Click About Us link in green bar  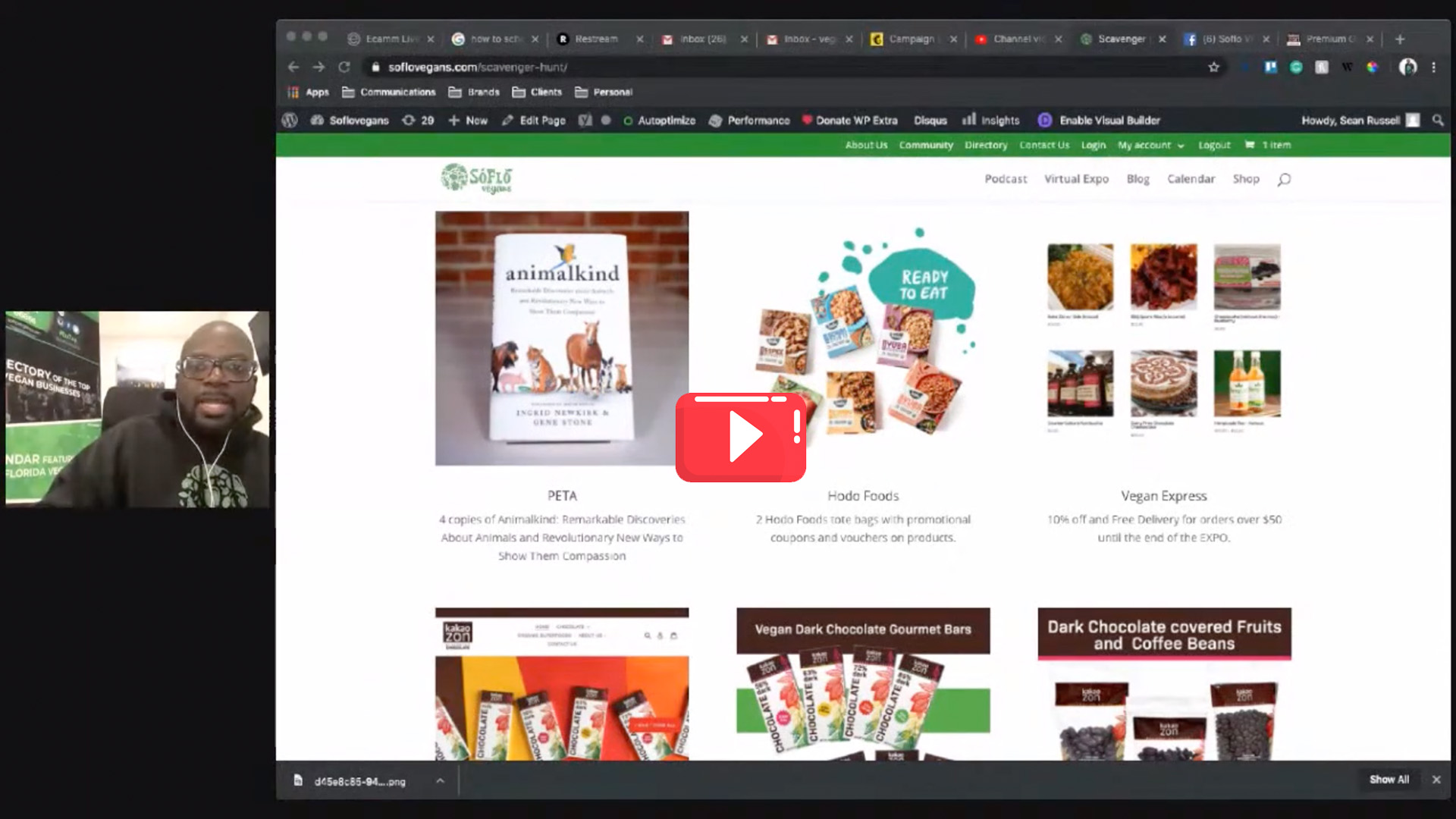866,145
